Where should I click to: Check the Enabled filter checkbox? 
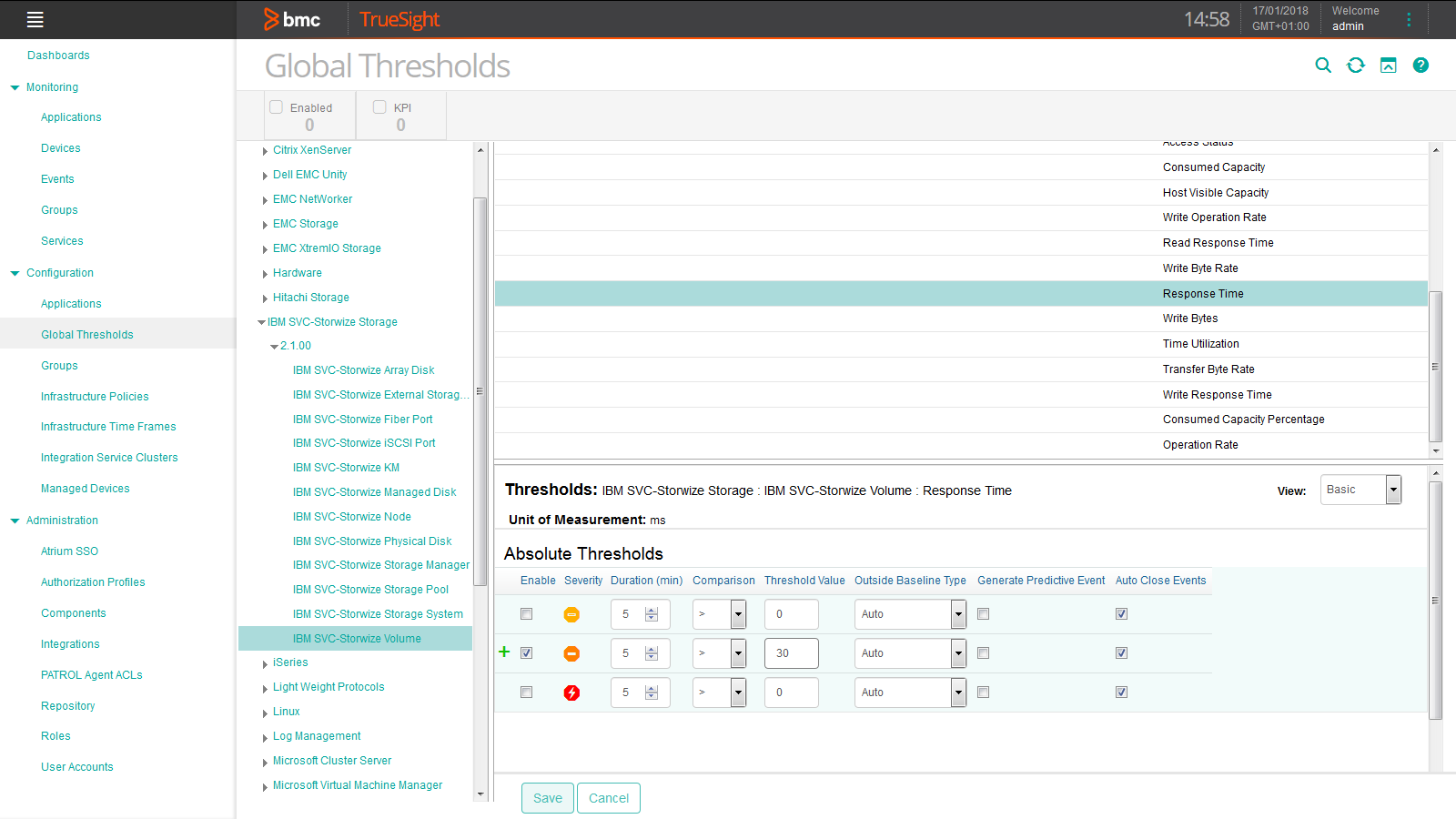(x=276, y=106)
